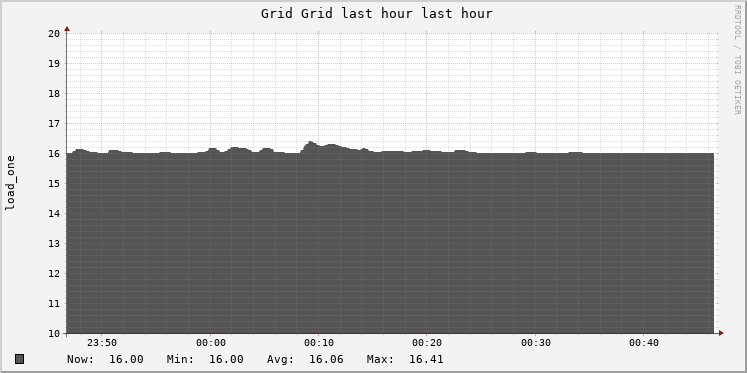Viewport: 747px width, 373px height.
Task: Click the RRDTOOL / TOBI OETIKER watermark
Action: click(x=737, y=60)
